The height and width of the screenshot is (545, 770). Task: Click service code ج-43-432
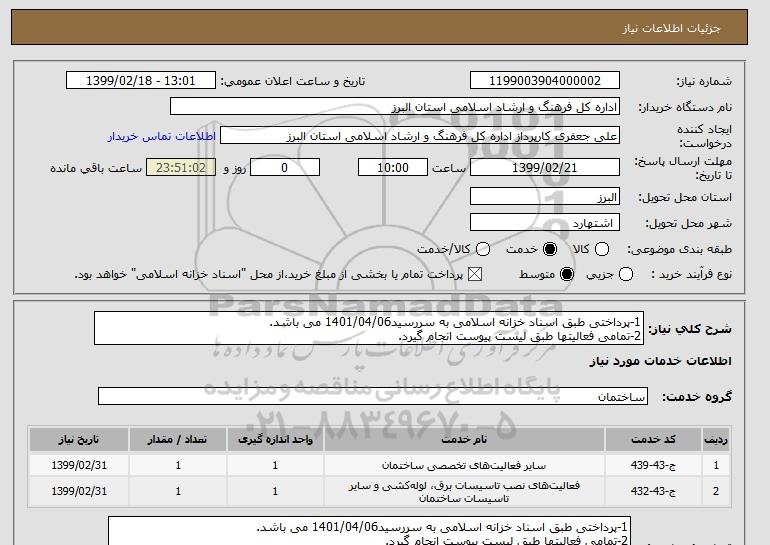tap(653, 491)
